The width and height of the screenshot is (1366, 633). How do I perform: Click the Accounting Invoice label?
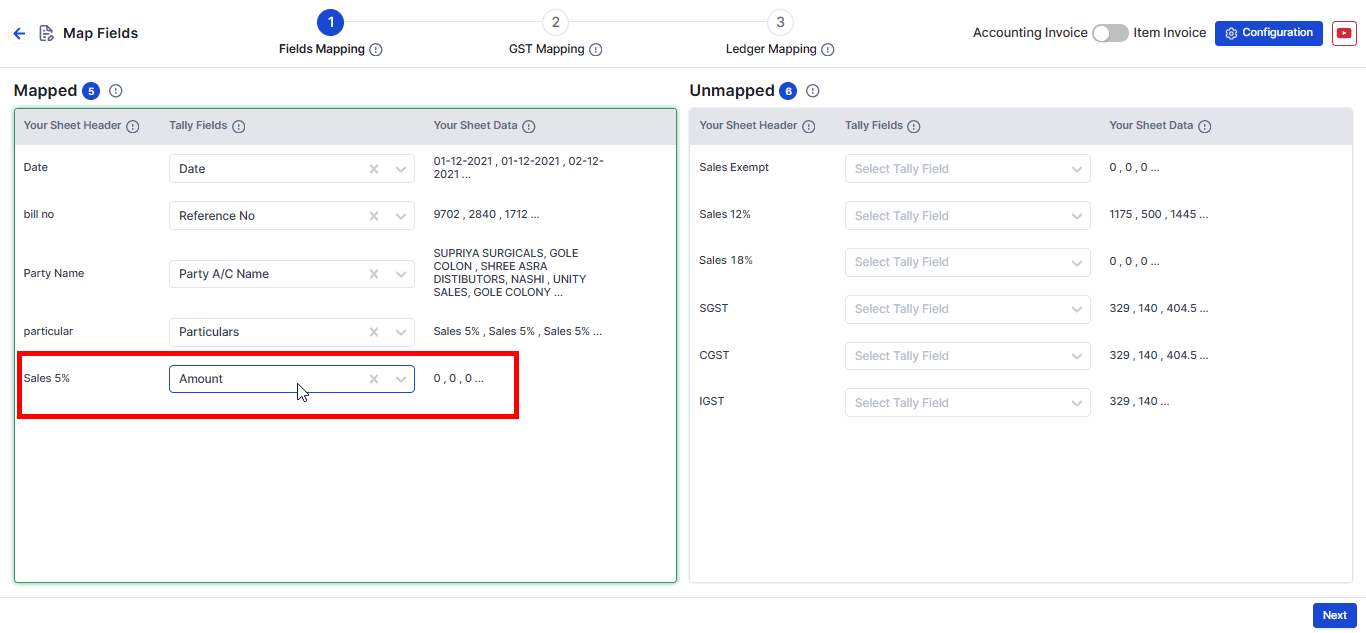[x=1030, y=33]
